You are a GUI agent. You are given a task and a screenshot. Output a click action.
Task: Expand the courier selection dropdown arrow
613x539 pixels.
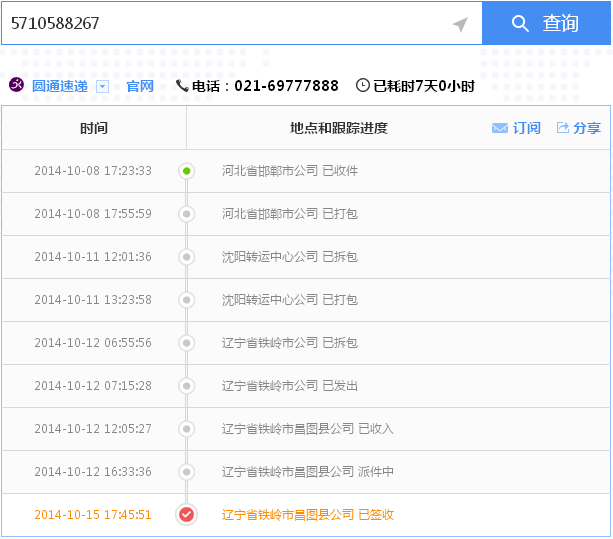102,86
